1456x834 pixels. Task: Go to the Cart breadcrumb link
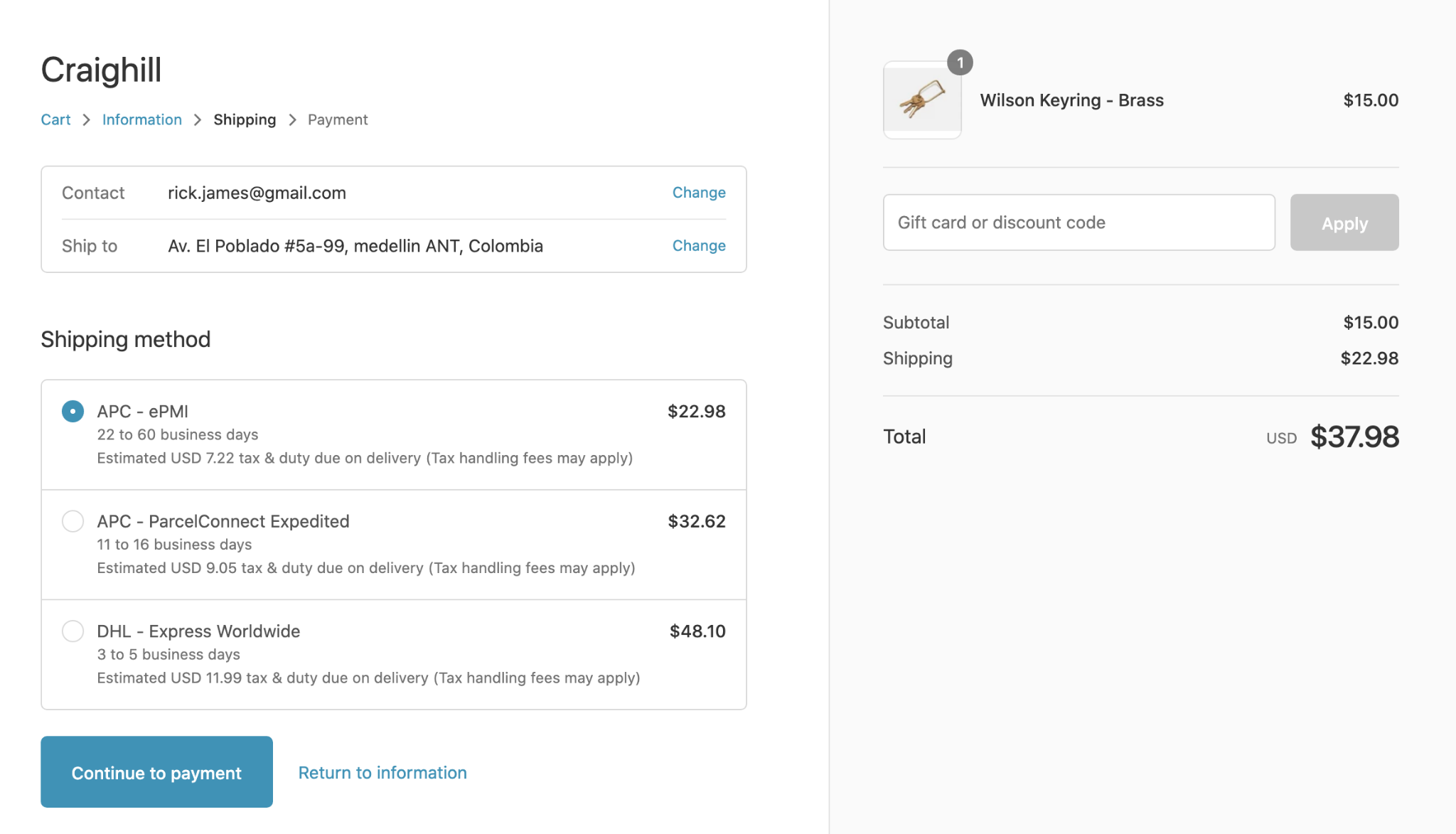pos(55,120)
